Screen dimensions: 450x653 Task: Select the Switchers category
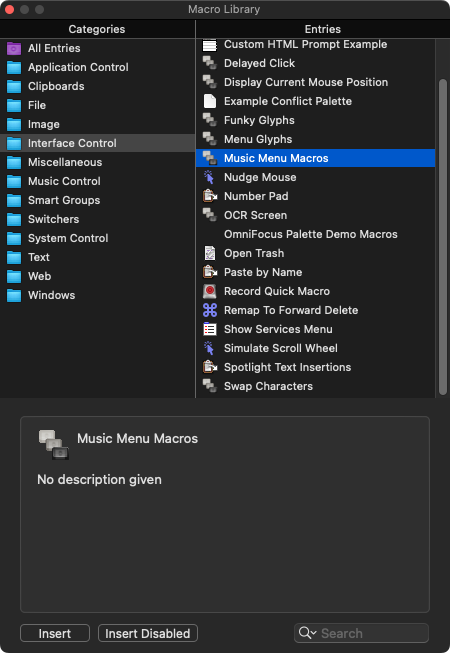[x=97, y=219]
